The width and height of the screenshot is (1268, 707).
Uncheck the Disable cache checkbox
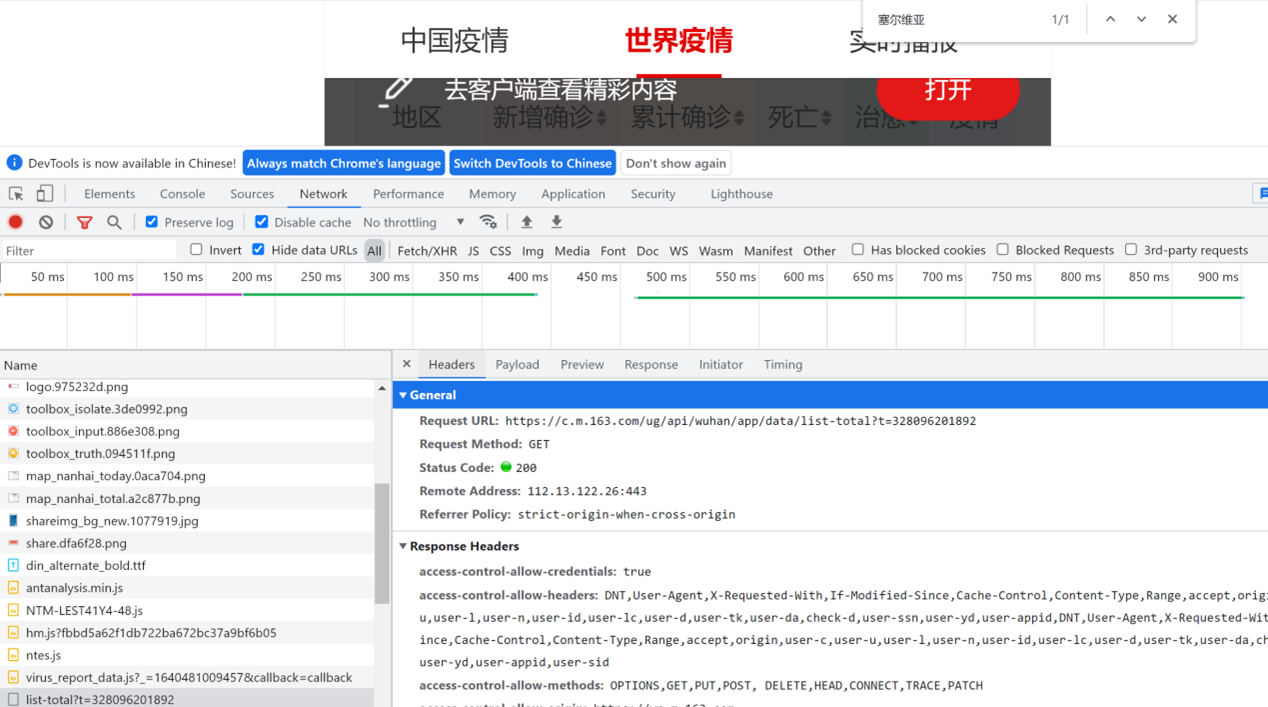pyautogui.click(x=262, y=222)
